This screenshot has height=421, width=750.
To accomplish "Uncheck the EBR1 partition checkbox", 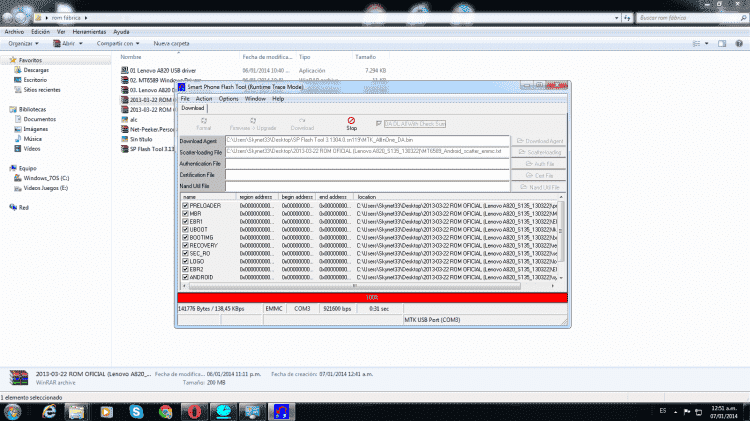I will coord(185,222).
